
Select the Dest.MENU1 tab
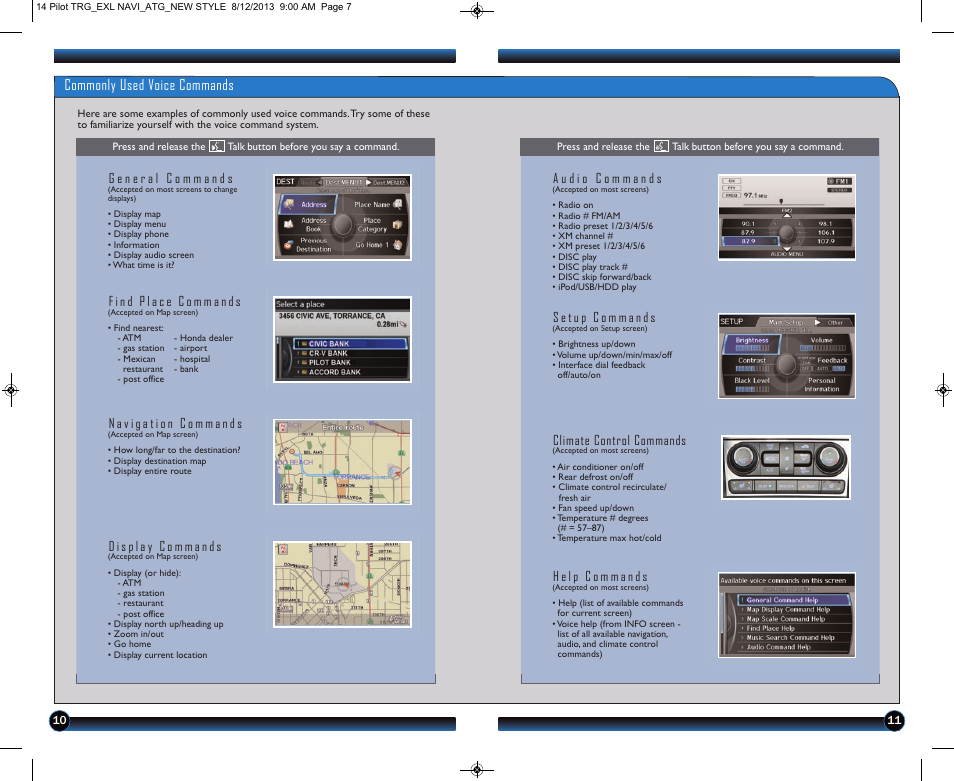[344, 182]
